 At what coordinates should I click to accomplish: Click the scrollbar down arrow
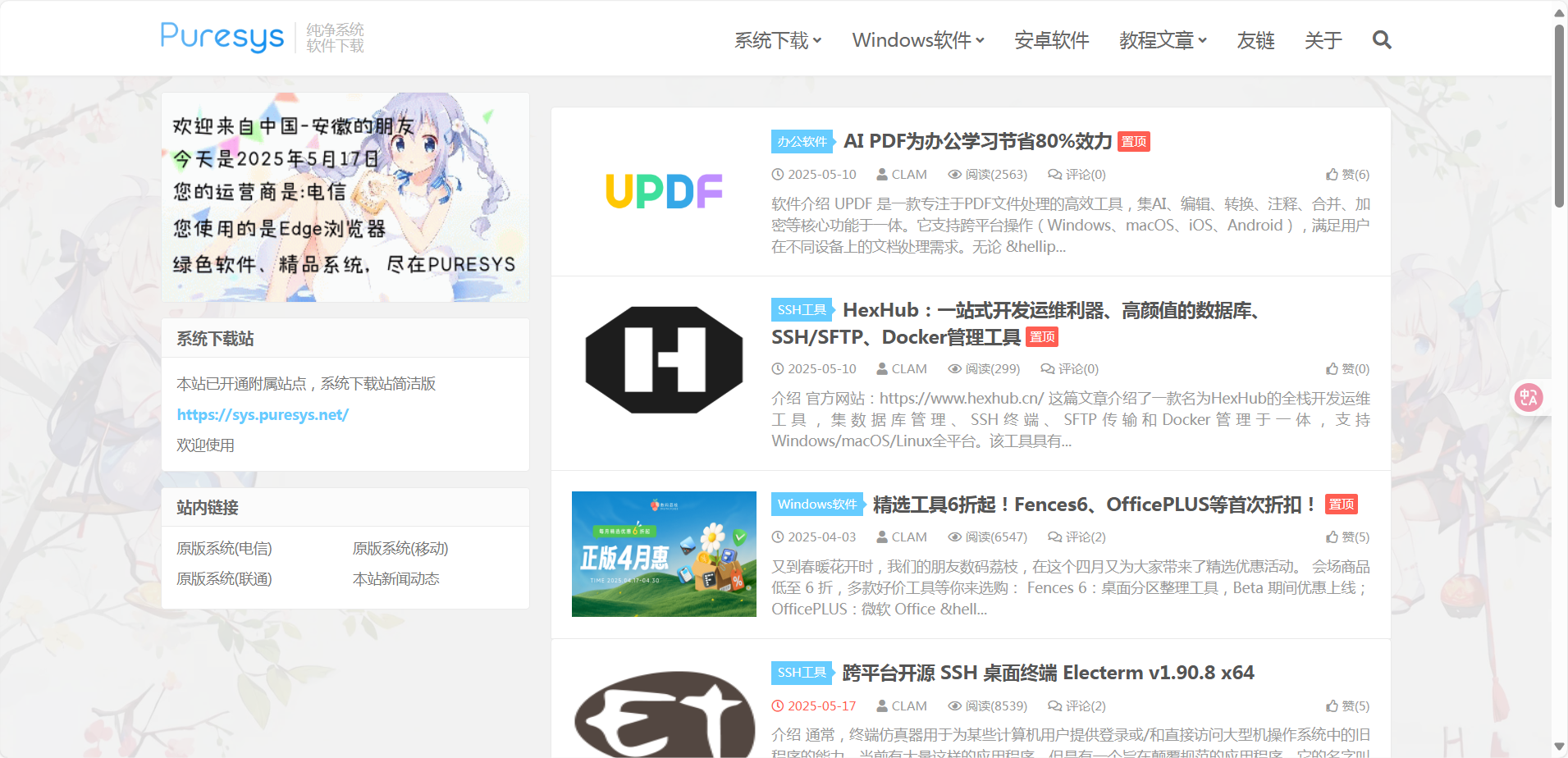coord(1559,747)
